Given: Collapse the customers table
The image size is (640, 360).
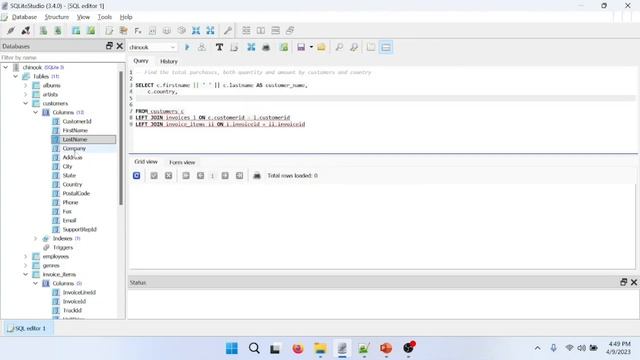Looking at the screenshot, I should pos(25,103).
